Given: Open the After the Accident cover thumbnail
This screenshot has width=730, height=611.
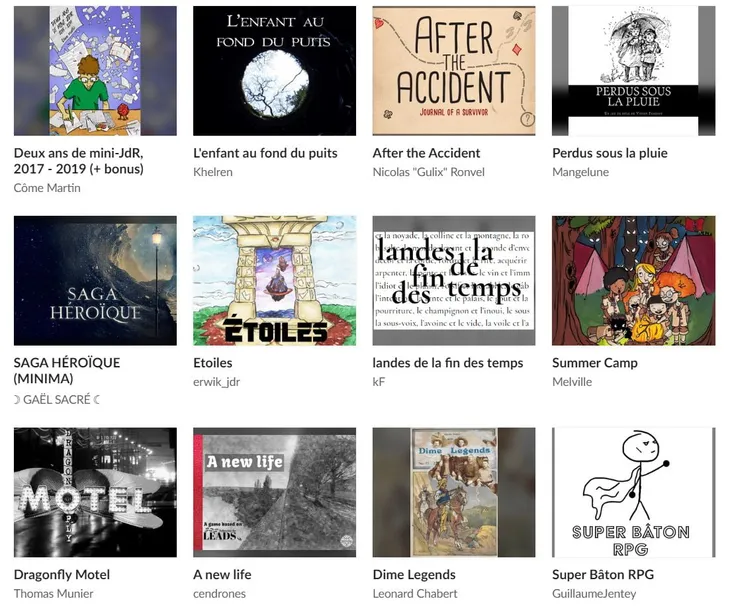Looking at the screenshot, I should pos(454,71).
